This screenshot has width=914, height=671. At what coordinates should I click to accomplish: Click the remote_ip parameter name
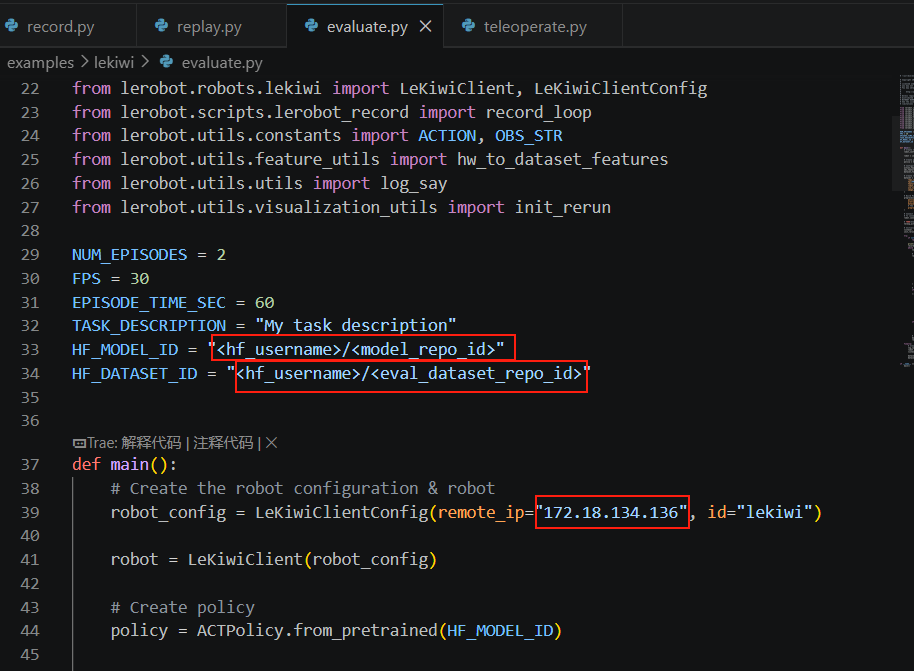[x=481, y=512]
